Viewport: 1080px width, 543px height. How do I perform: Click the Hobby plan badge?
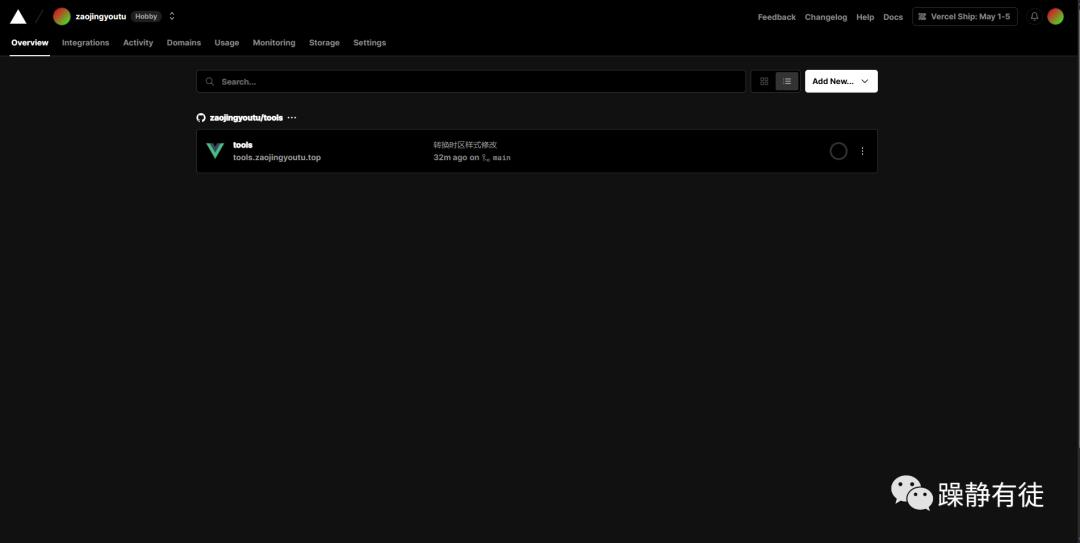click(146, 17)
